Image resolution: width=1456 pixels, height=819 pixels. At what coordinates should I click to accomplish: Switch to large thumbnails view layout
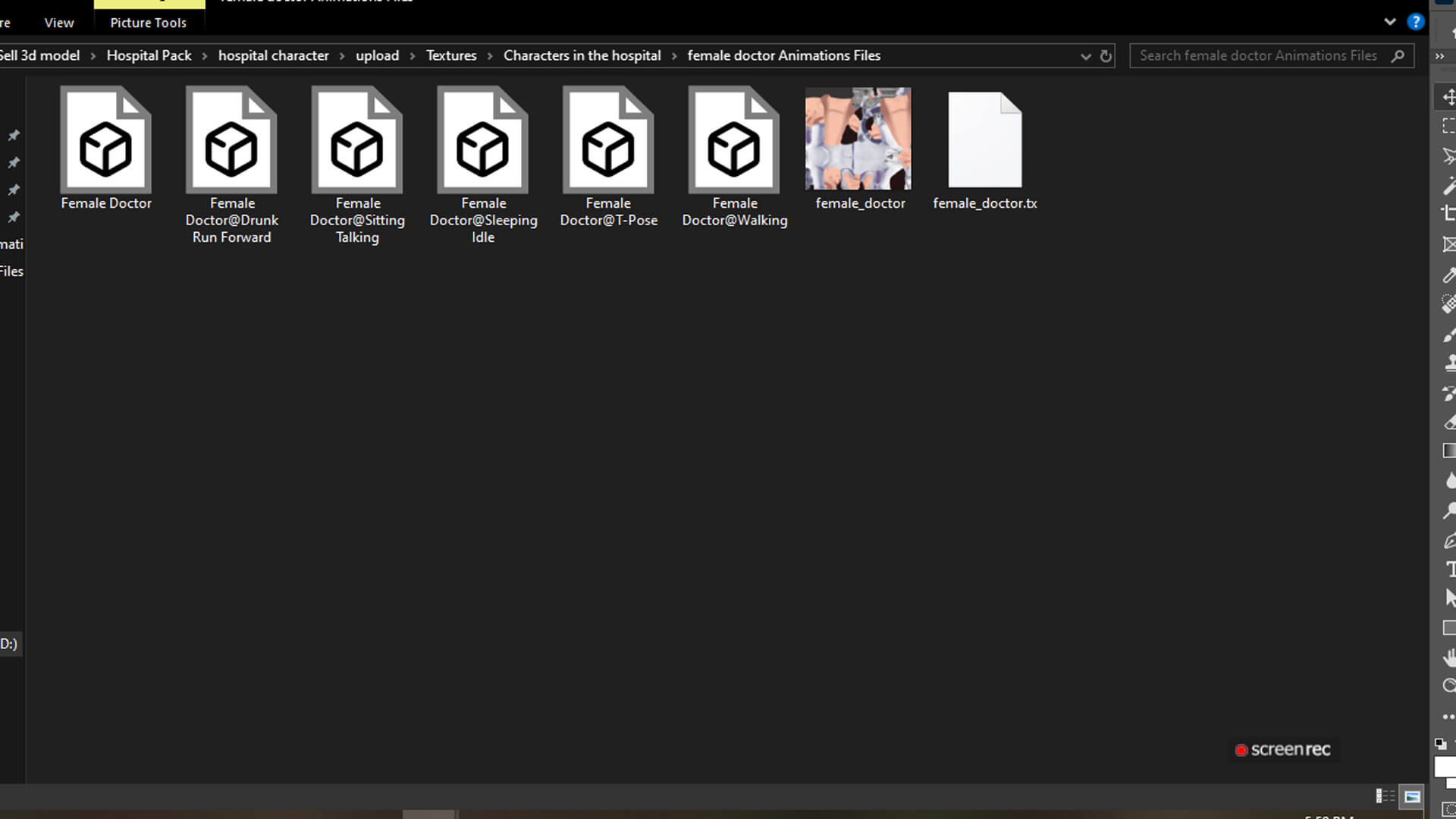pyautogui.click(x=1412, y=796)
